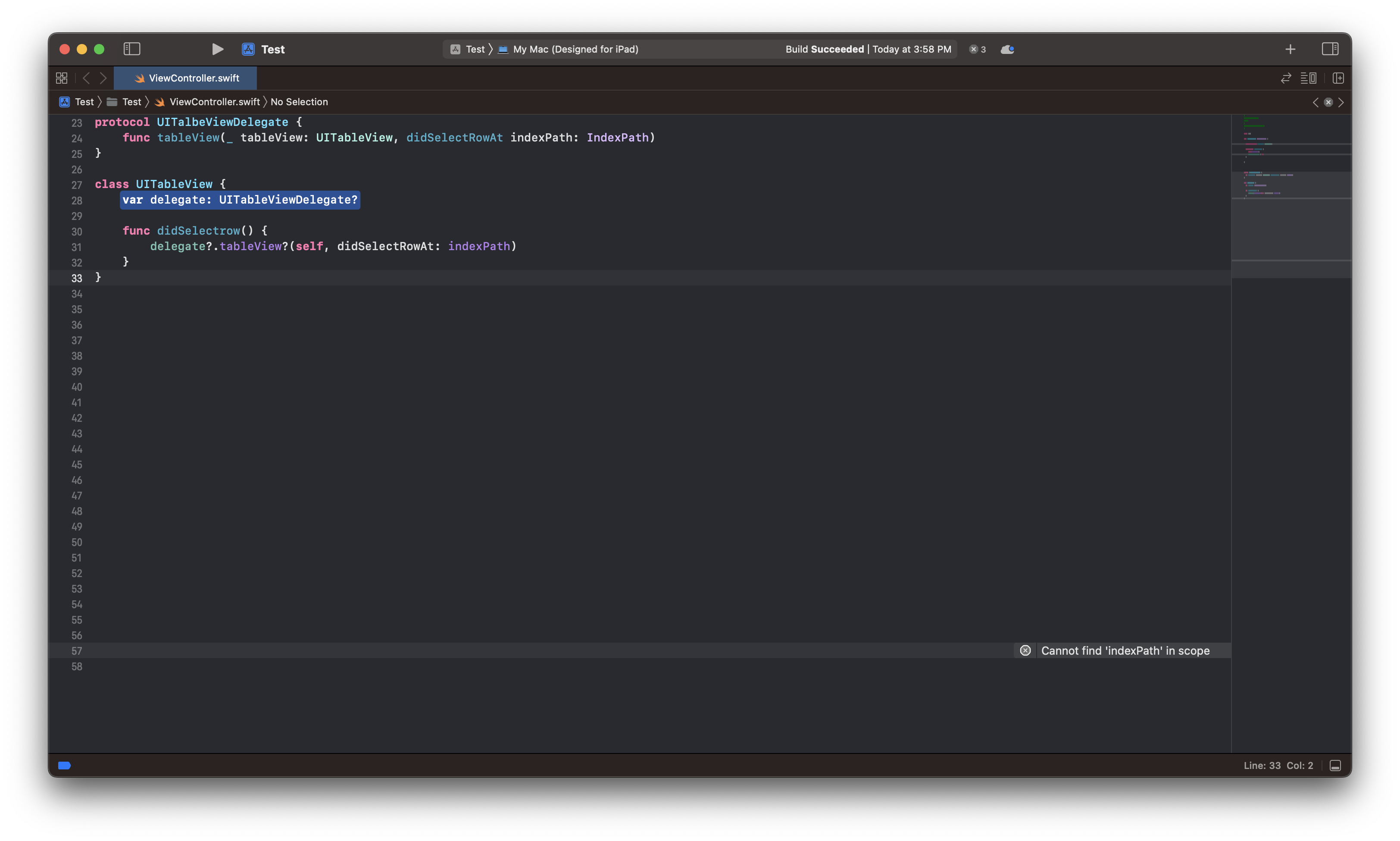This screenshot has height=841, width=1400.
Task: Open the Library with plus button
Action: [1290, 49]
